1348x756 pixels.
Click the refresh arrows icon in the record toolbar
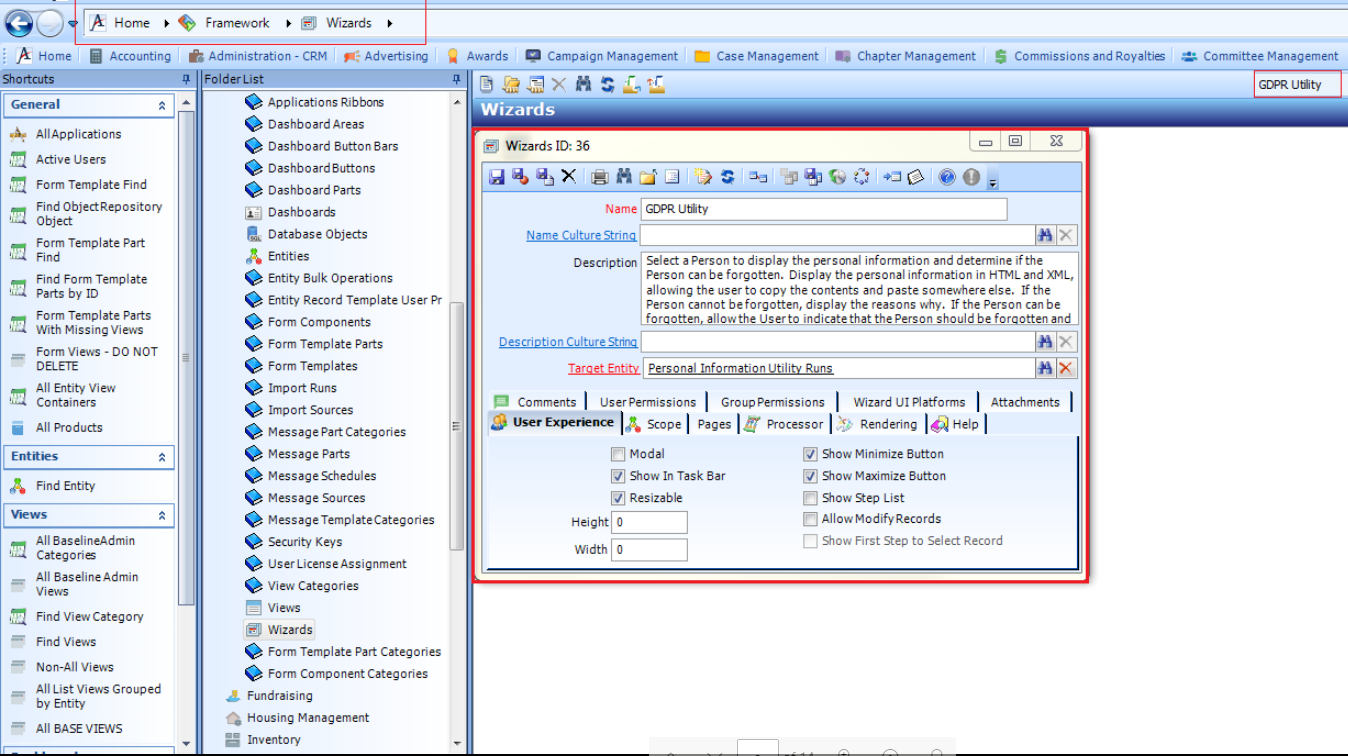(x=727, y=177)
